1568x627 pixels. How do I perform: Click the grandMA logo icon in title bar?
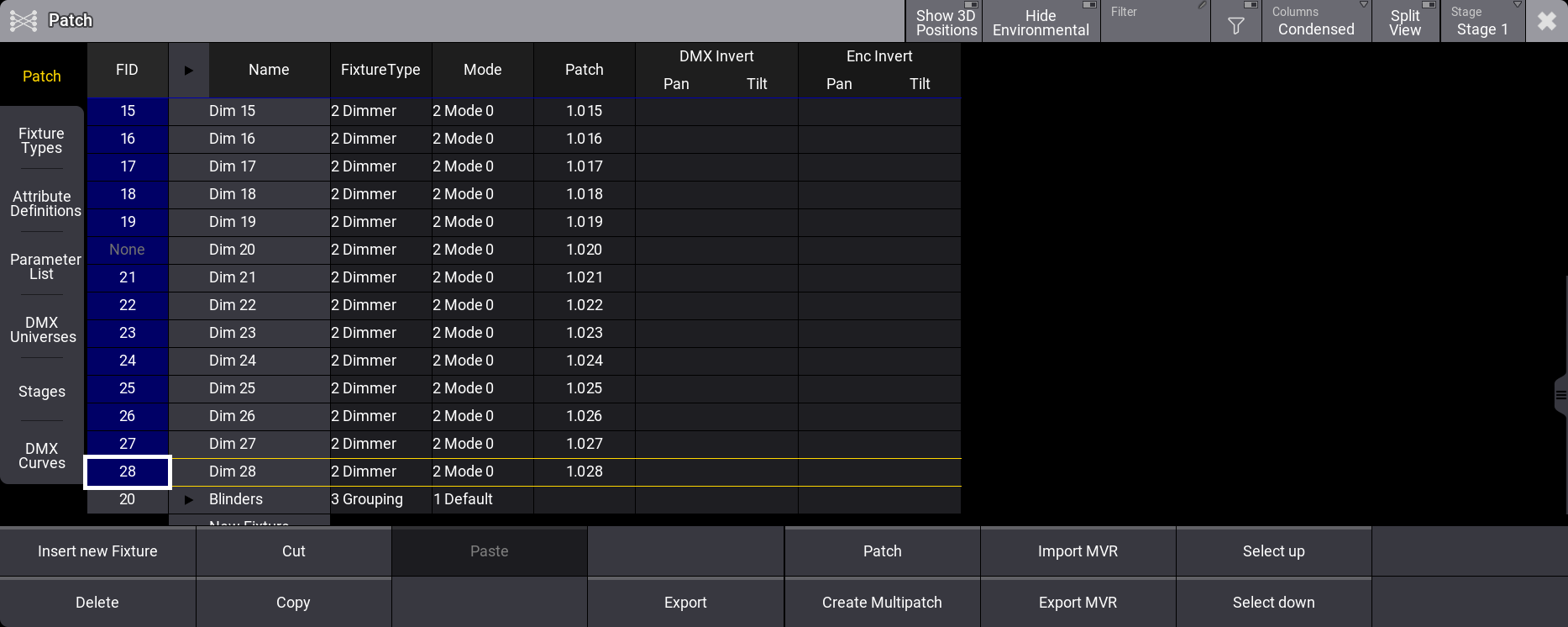[24, 20]
